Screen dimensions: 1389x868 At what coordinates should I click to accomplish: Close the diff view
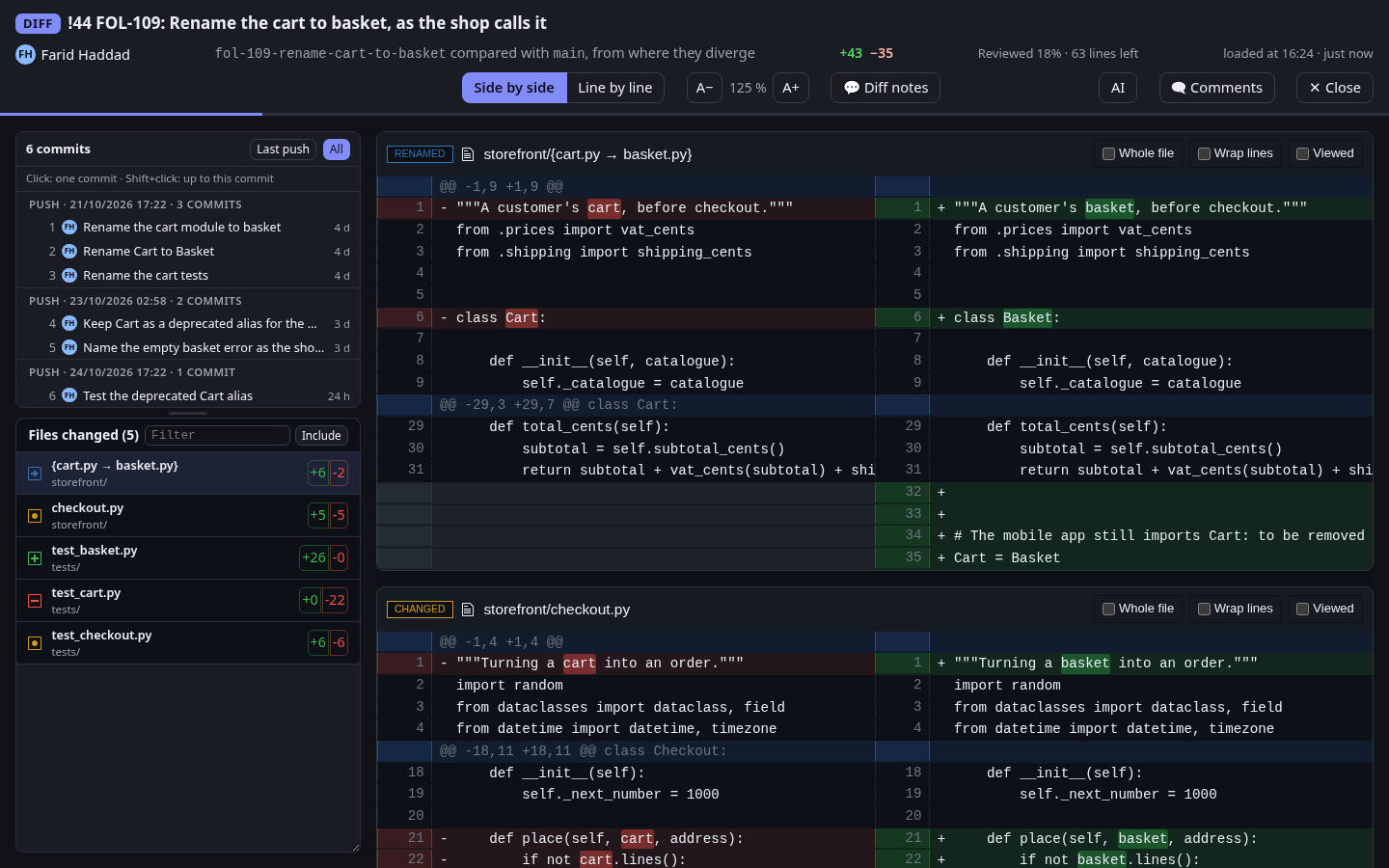pos(1335,88)
